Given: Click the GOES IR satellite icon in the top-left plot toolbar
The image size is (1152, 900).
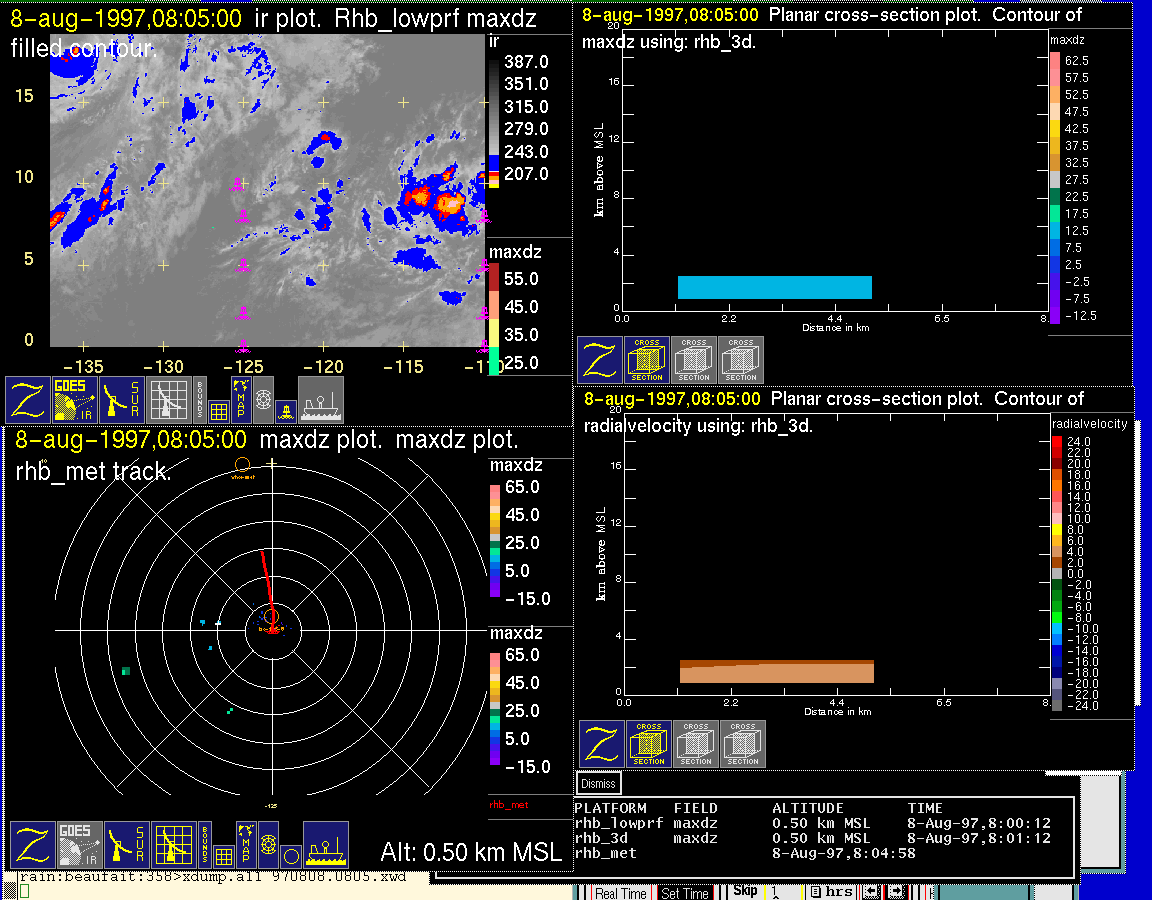Looking at the screenshot, I should [x=76, y=399].
